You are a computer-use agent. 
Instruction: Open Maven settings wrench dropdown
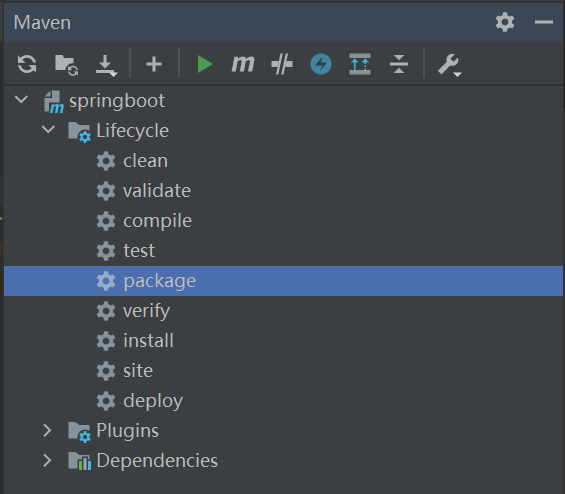(449, 65)
